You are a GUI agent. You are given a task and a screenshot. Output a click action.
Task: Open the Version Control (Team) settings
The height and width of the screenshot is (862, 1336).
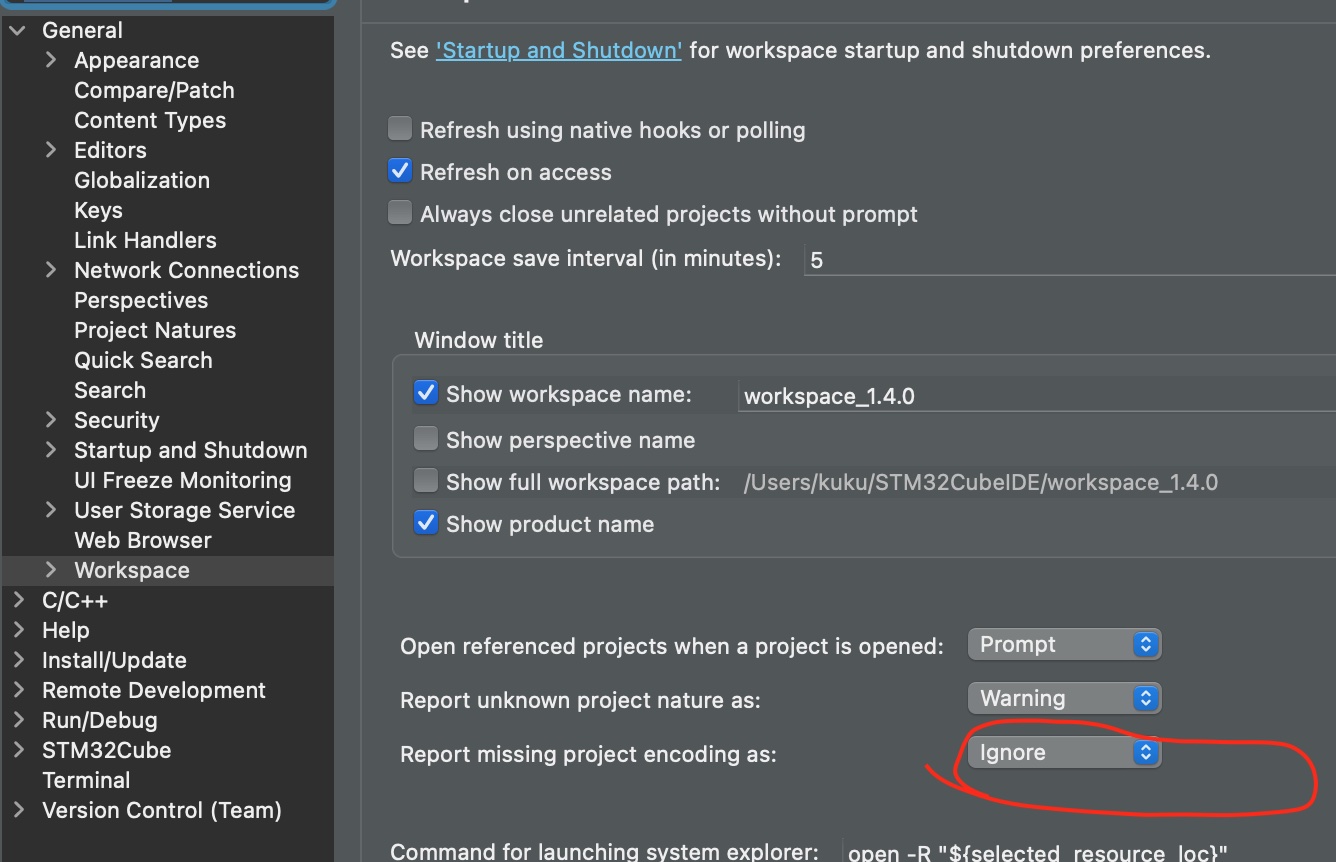(161, 810)
